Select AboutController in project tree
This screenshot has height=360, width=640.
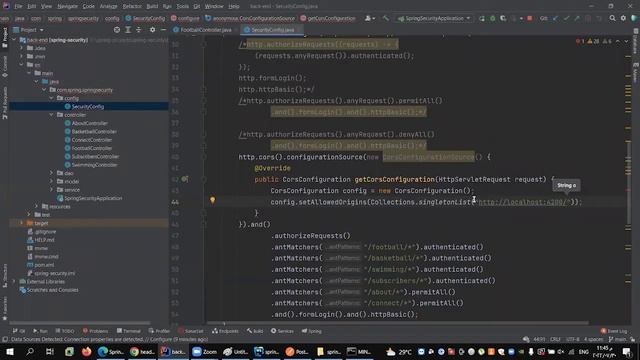[x=90, y=123]
